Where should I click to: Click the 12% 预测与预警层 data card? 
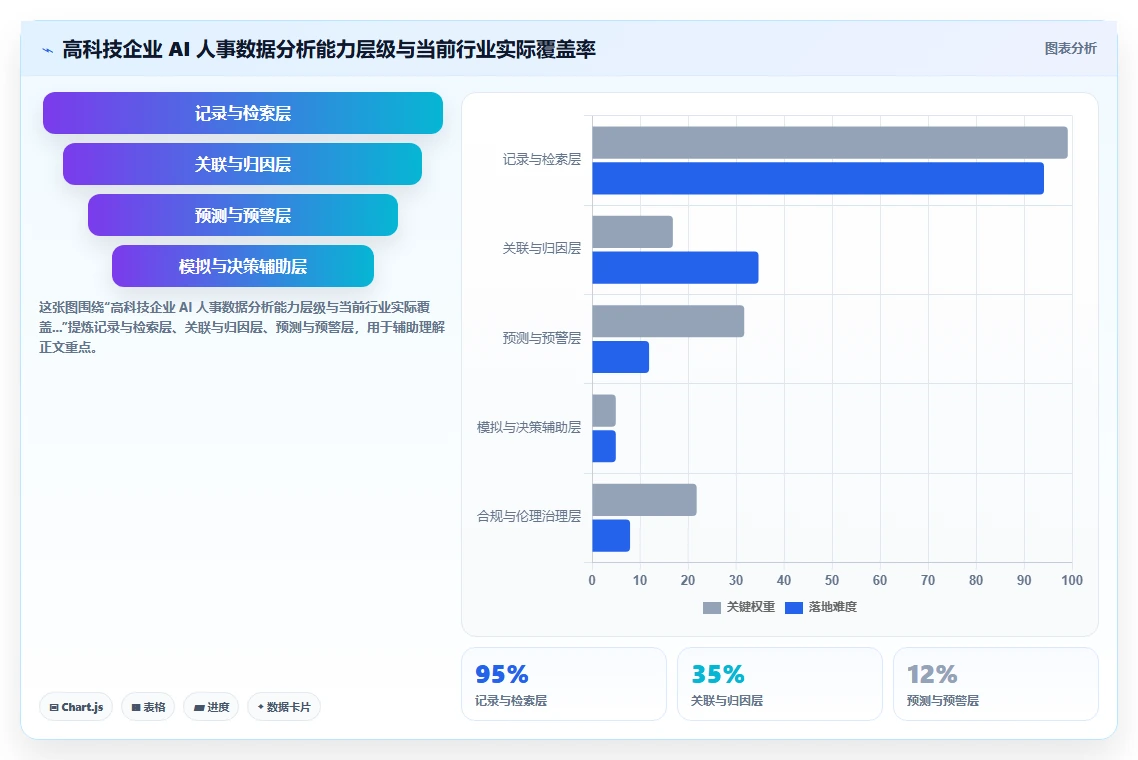pyautogui.click(x=996, y=684)
